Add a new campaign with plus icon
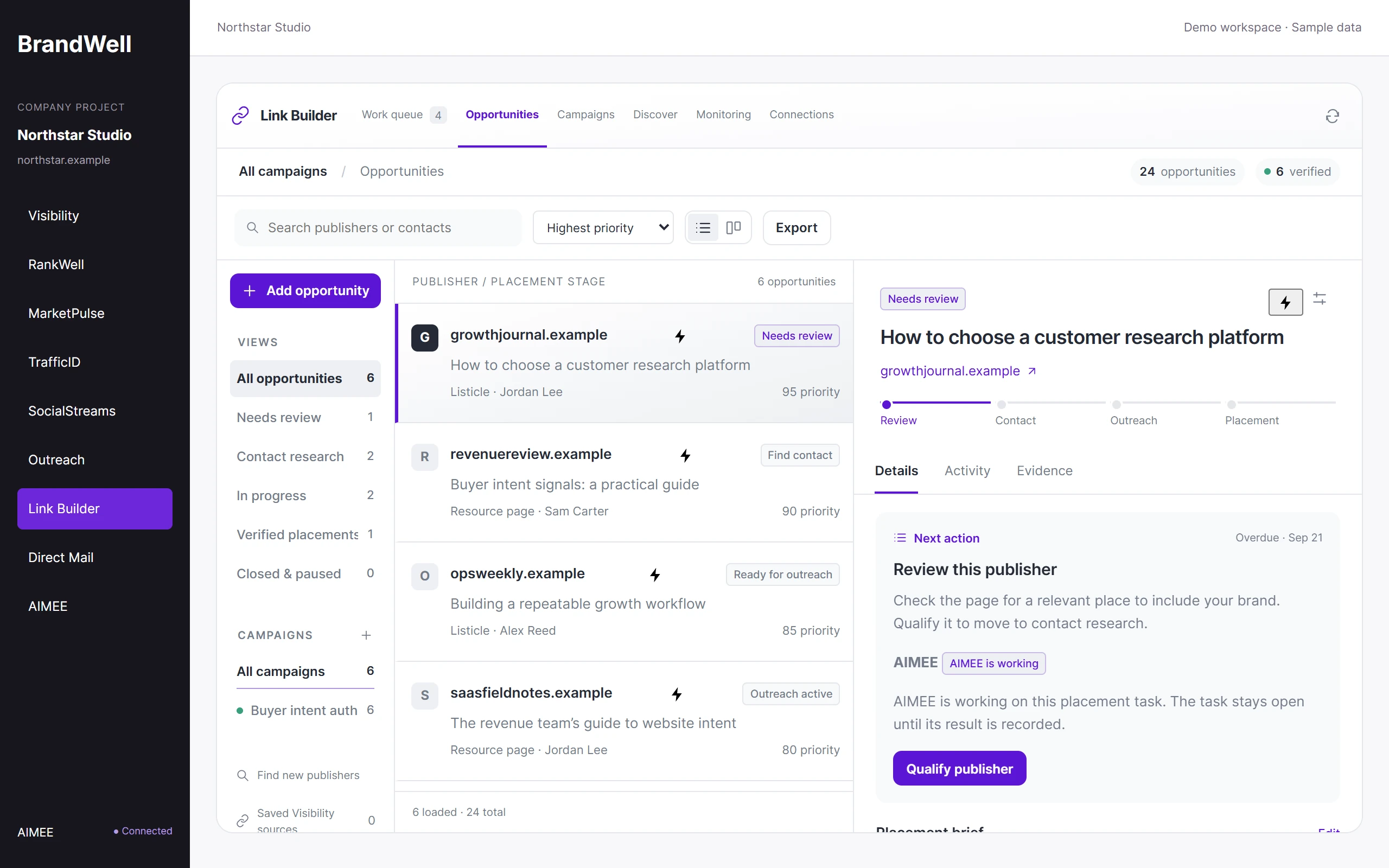1389x868 pixels. tap(366, 635)
